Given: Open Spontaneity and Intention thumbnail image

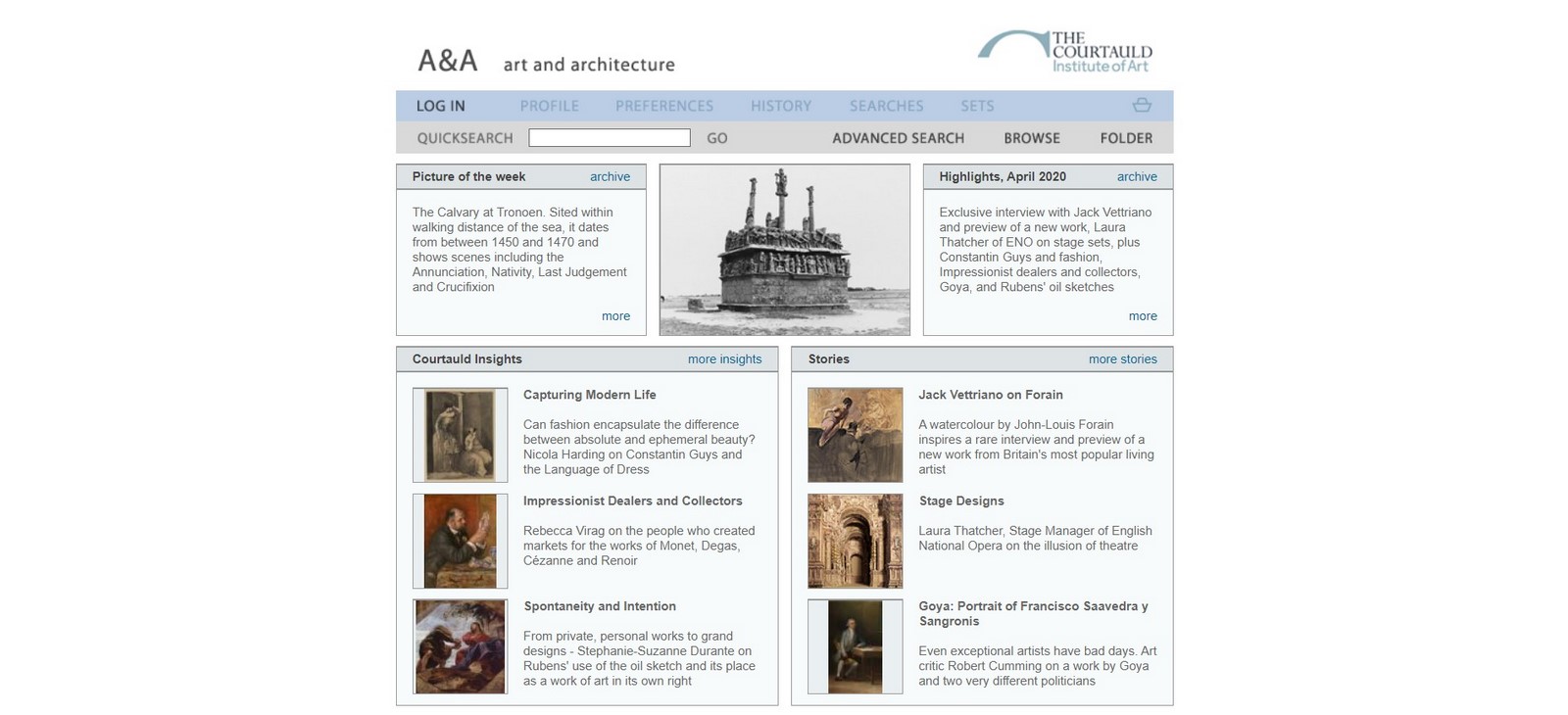Looking at the screenshot, I should click(x=461, y=646).
